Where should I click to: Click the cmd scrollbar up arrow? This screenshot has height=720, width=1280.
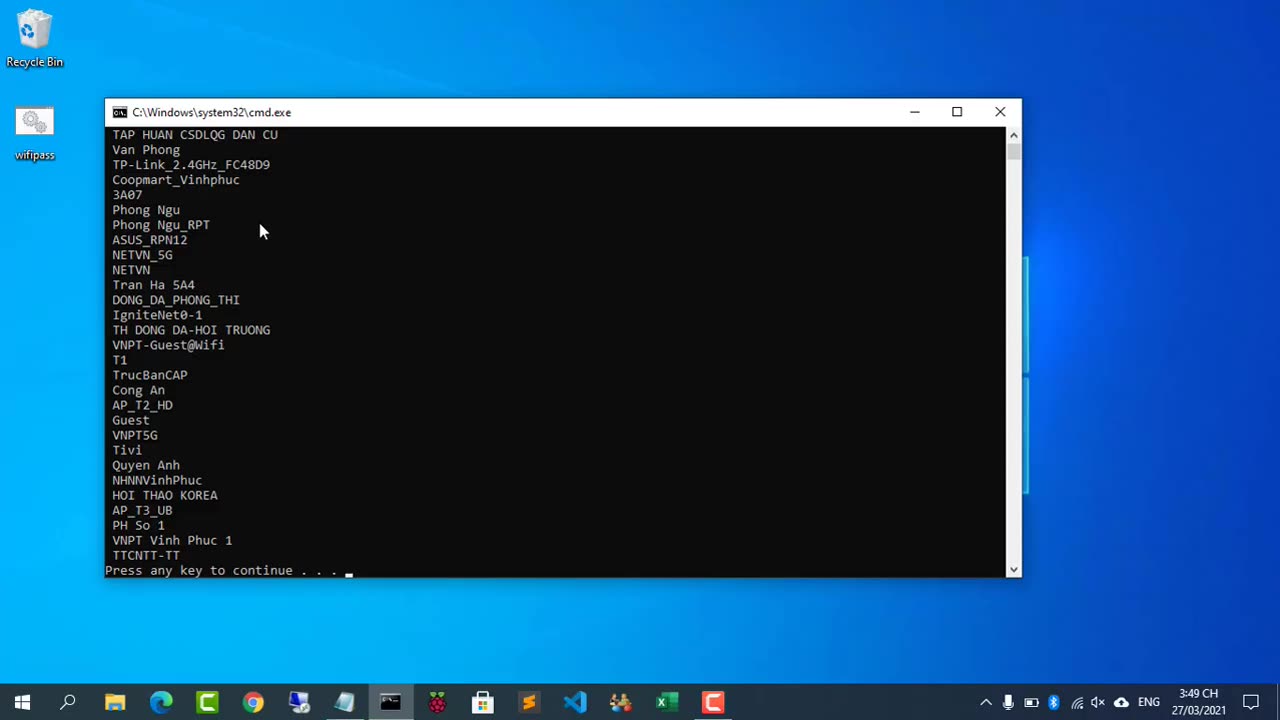(1014, 135)
